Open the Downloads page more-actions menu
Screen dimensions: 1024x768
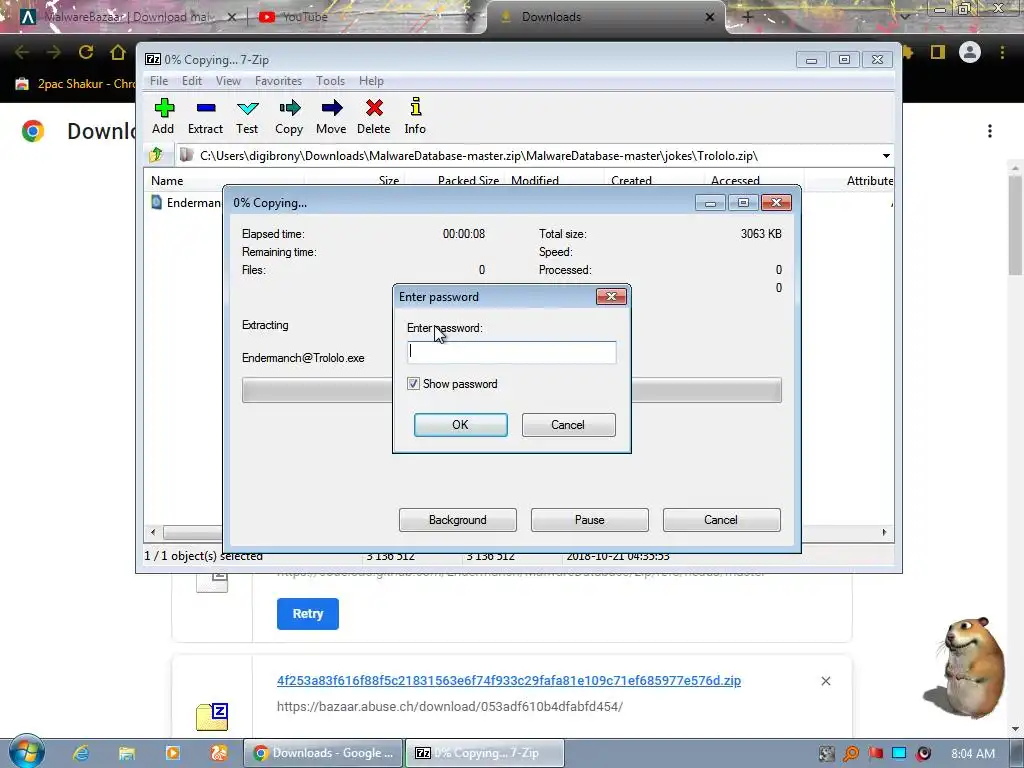click(990, 131)
